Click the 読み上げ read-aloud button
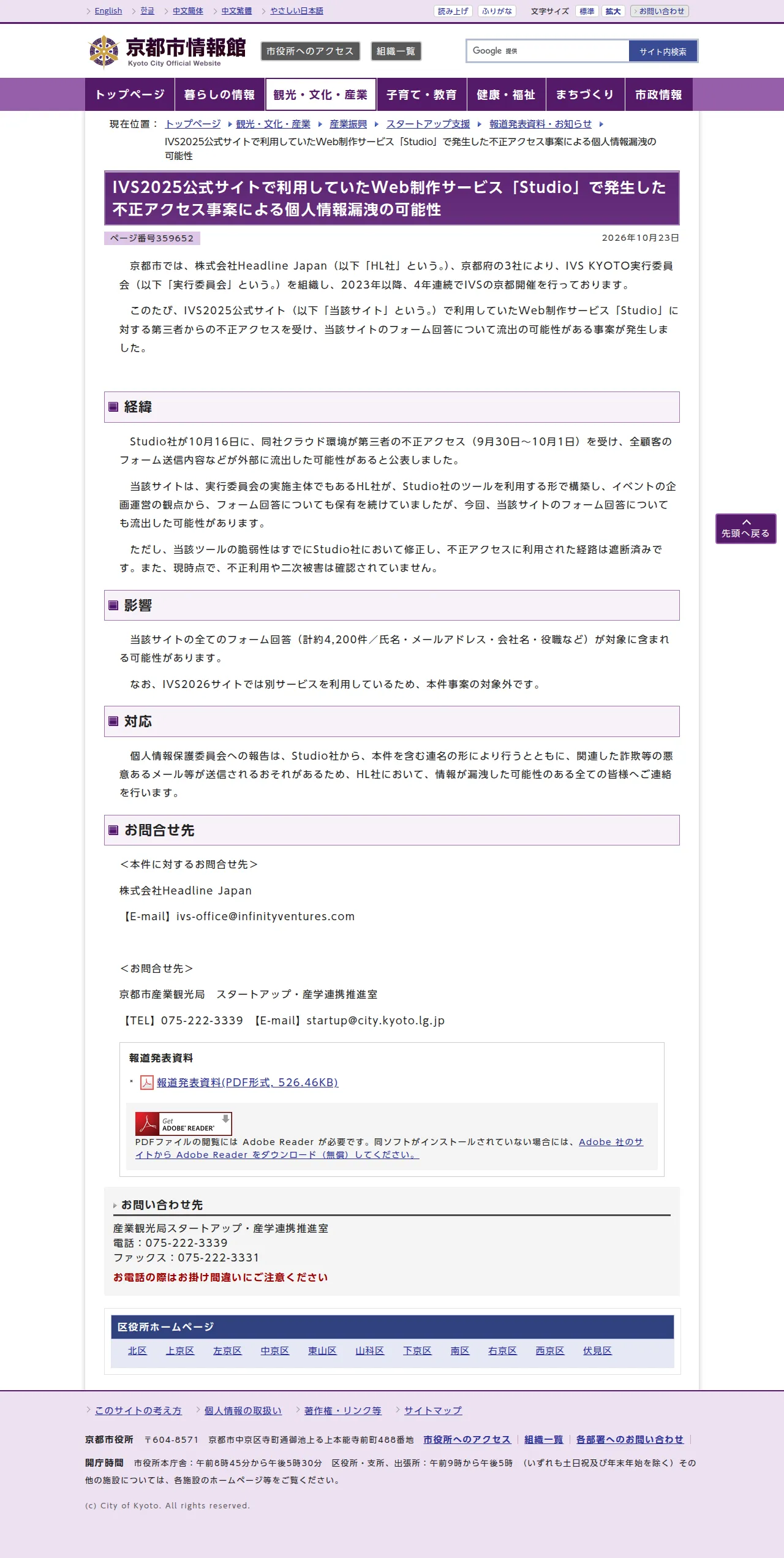 (x=453, y=11)
